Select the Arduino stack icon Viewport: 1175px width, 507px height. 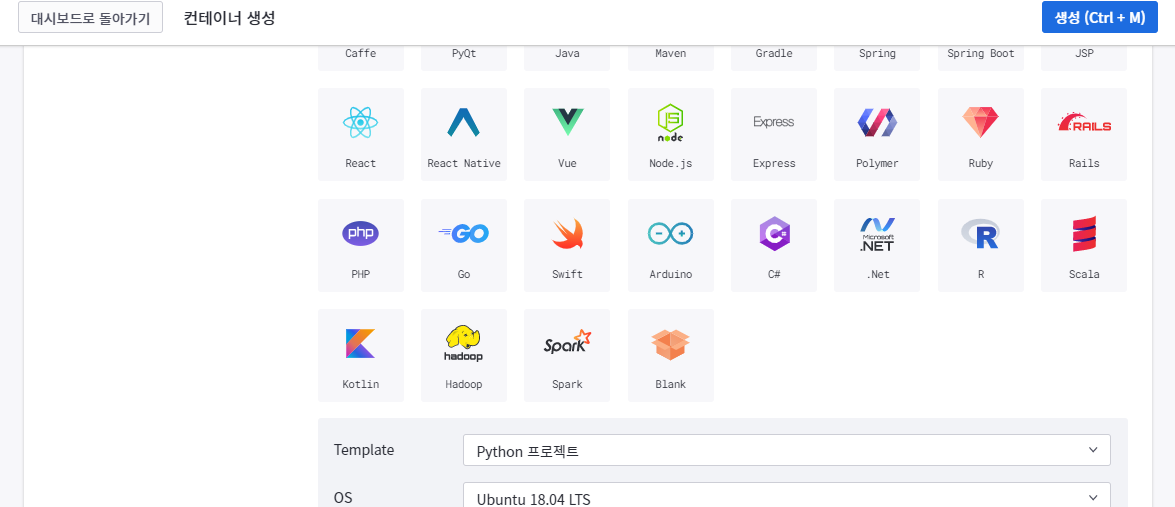(671, 234)
